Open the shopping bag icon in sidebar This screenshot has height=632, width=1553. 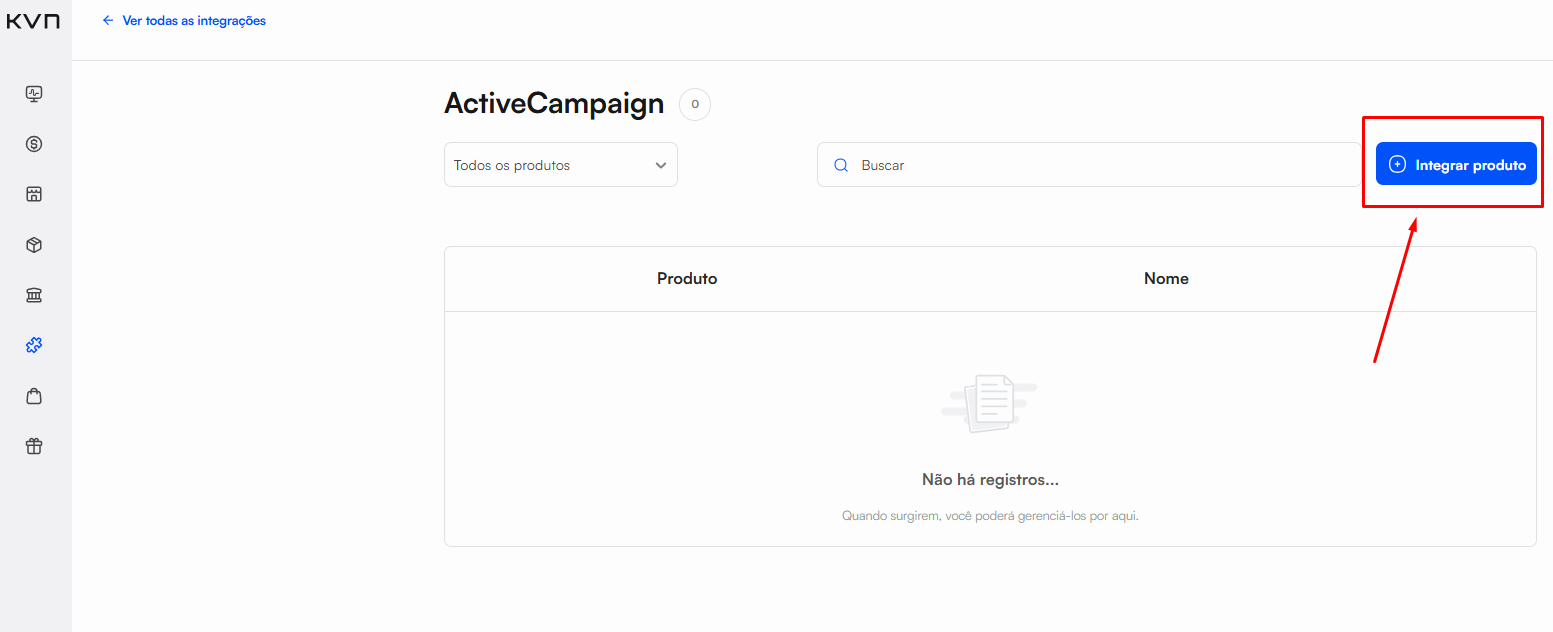click(x=34, y=396)
